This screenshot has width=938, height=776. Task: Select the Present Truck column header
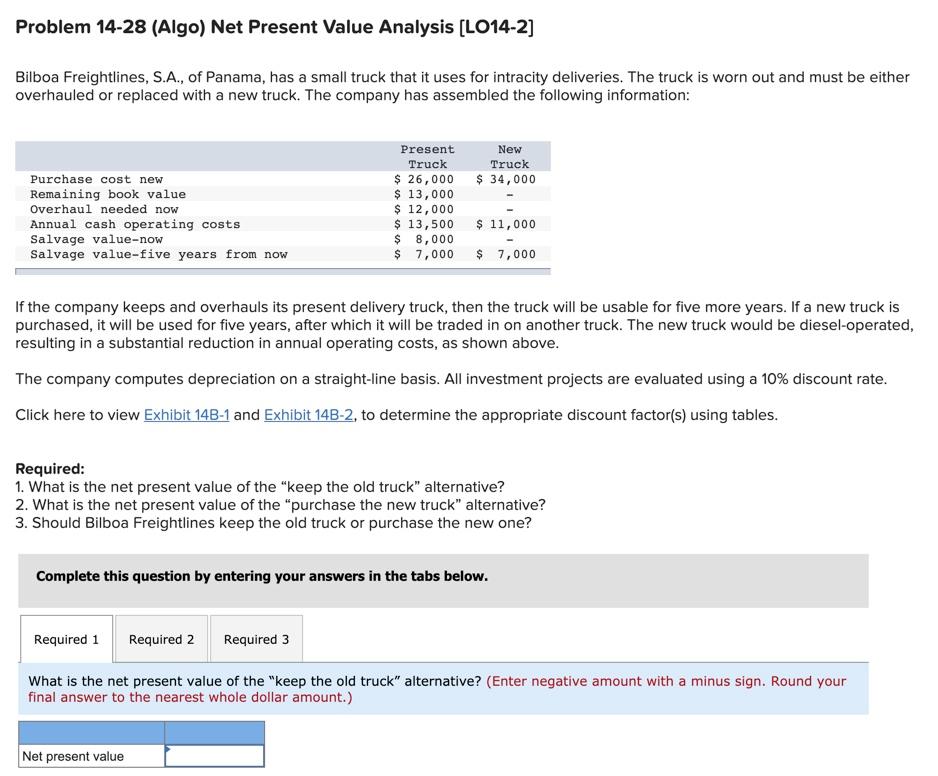(x=427, y=156)
